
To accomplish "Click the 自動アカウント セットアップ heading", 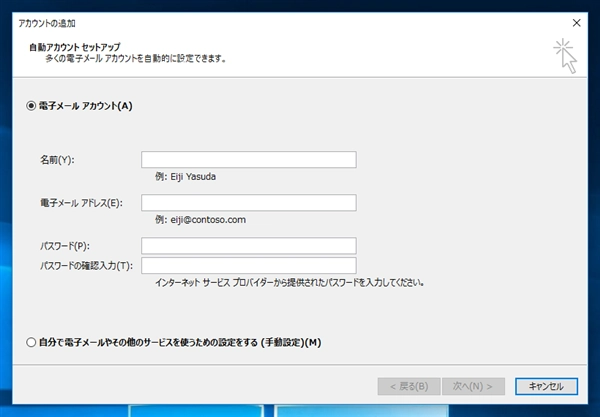I will [x=75, y=47].
